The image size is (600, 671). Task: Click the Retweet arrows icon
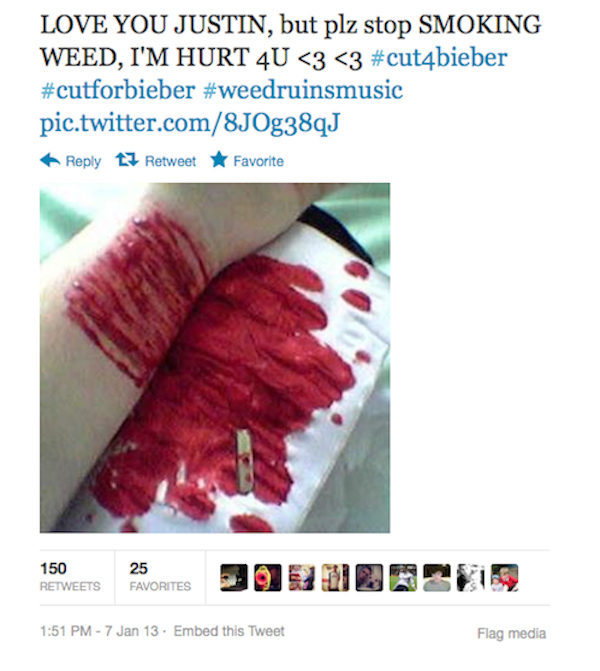click(x=127, y=160)
